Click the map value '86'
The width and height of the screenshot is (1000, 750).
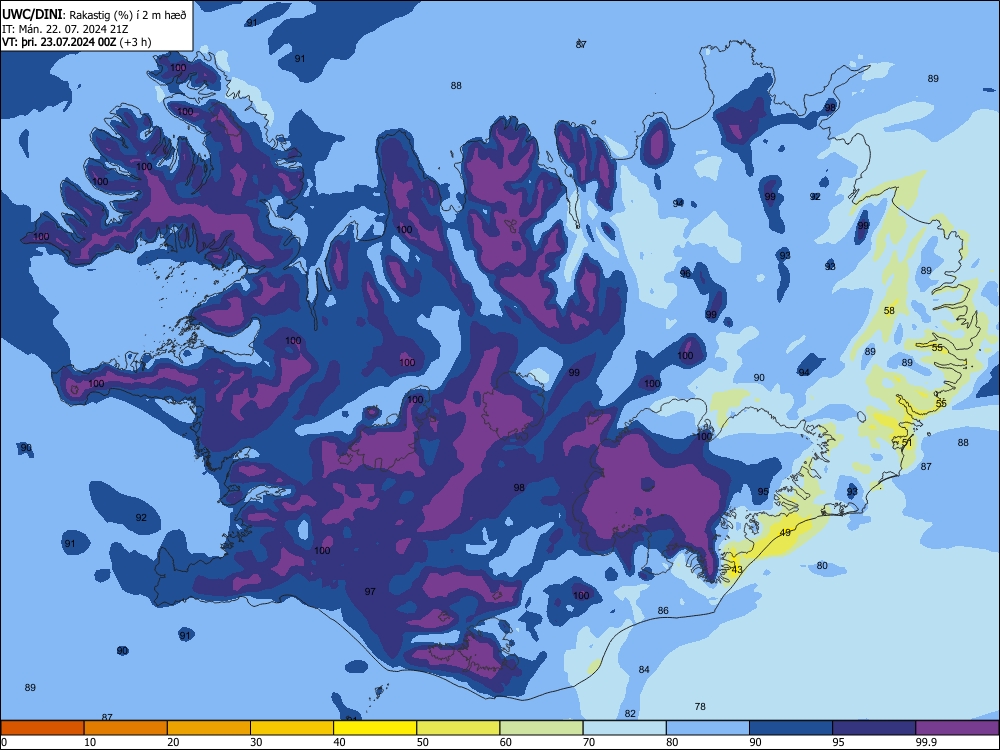pos(663,611)
